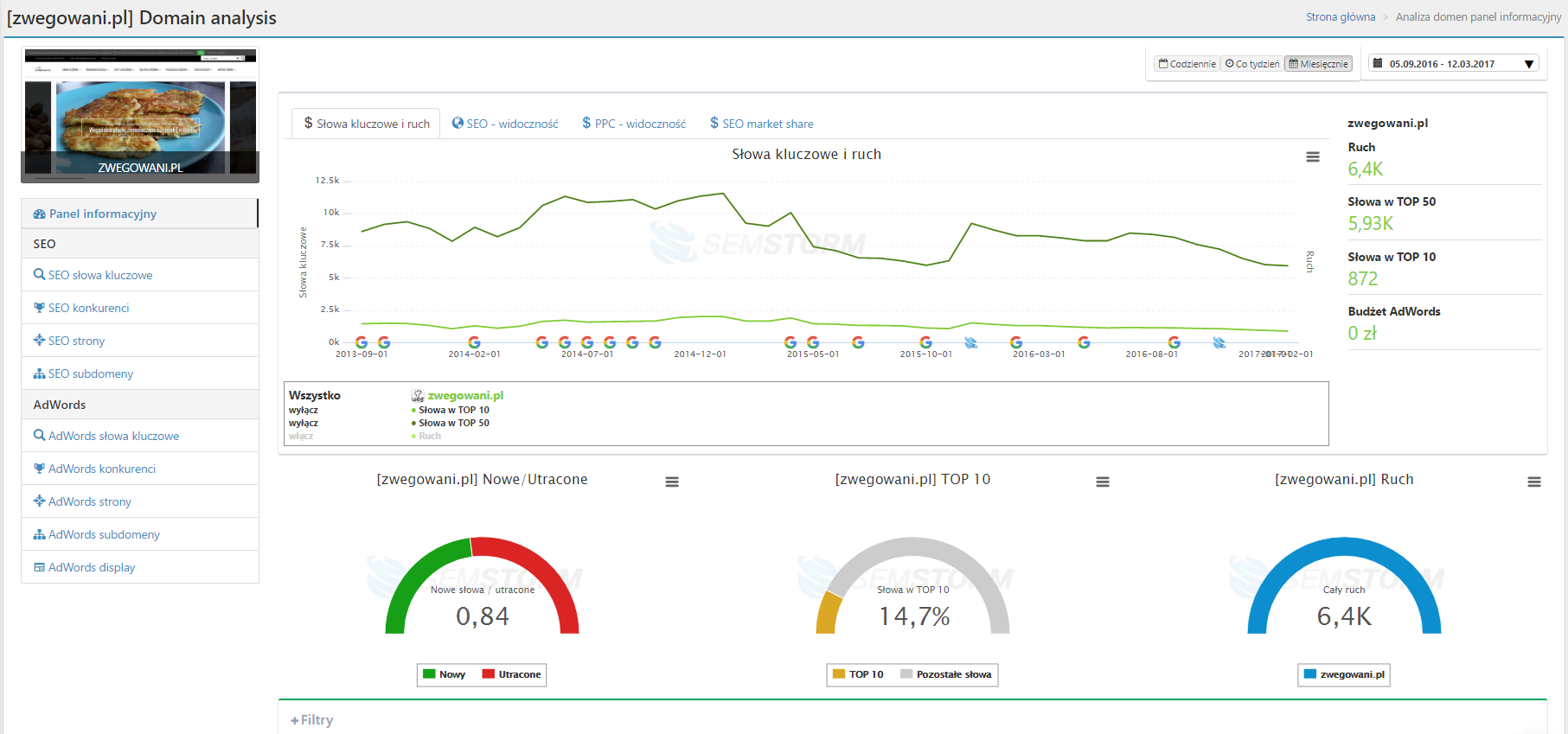The height and width of the screenshot is (734, 1568).
Task: Switch to the SEO market share tab
Action: pos(762,124)
